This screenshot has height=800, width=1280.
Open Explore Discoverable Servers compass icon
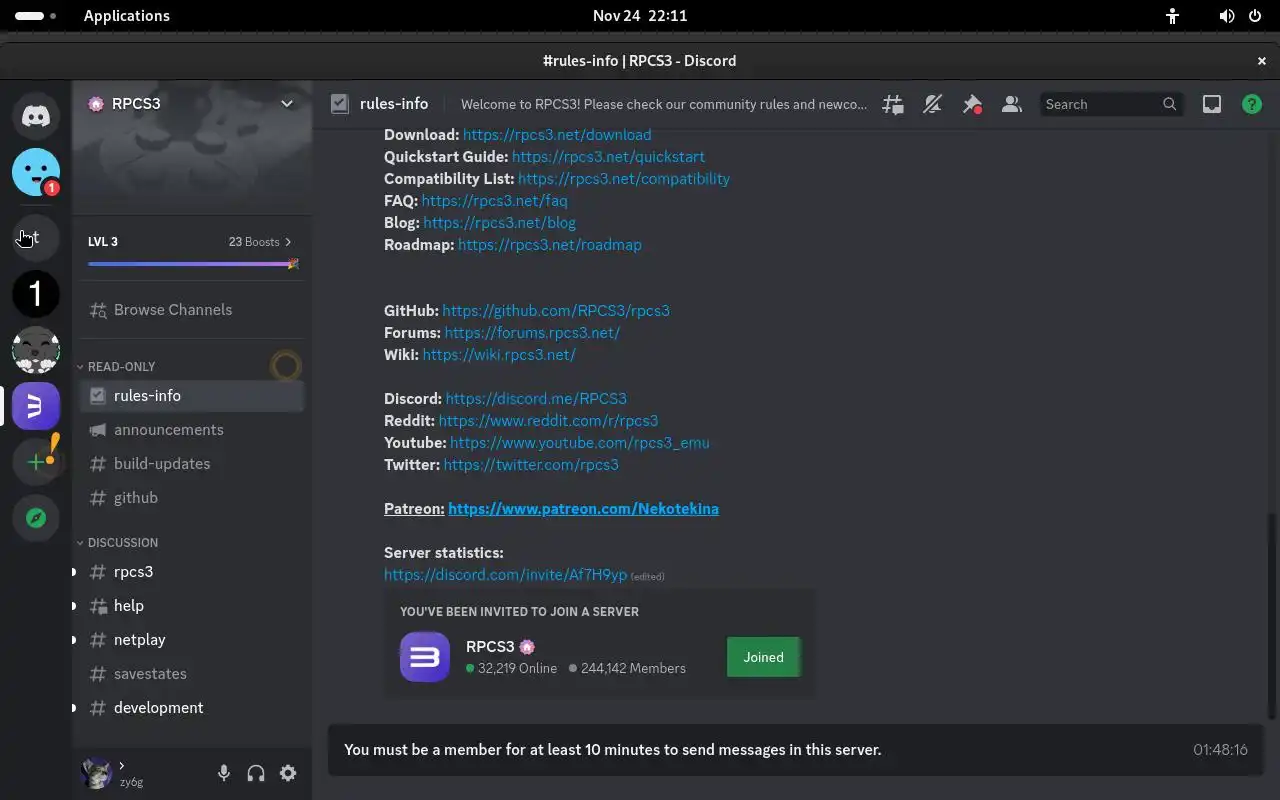[x=36, y=518]
